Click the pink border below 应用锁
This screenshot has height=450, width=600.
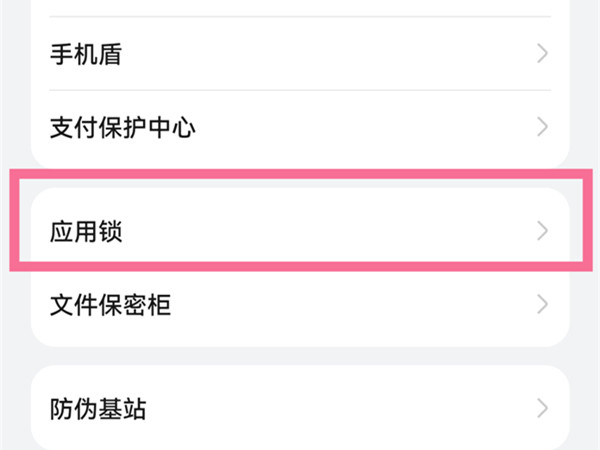300,266
